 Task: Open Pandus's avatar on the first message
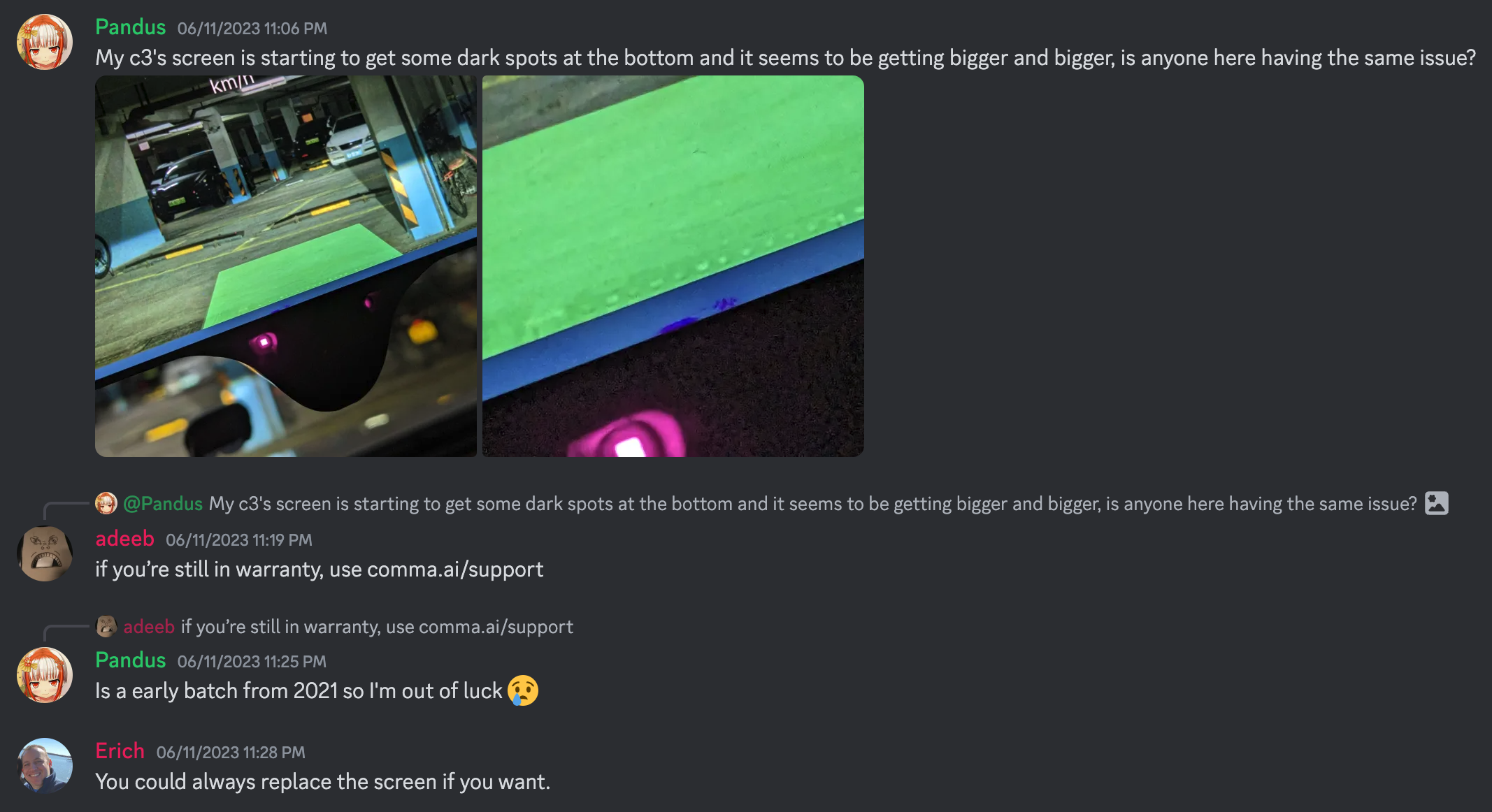(45, 42)
